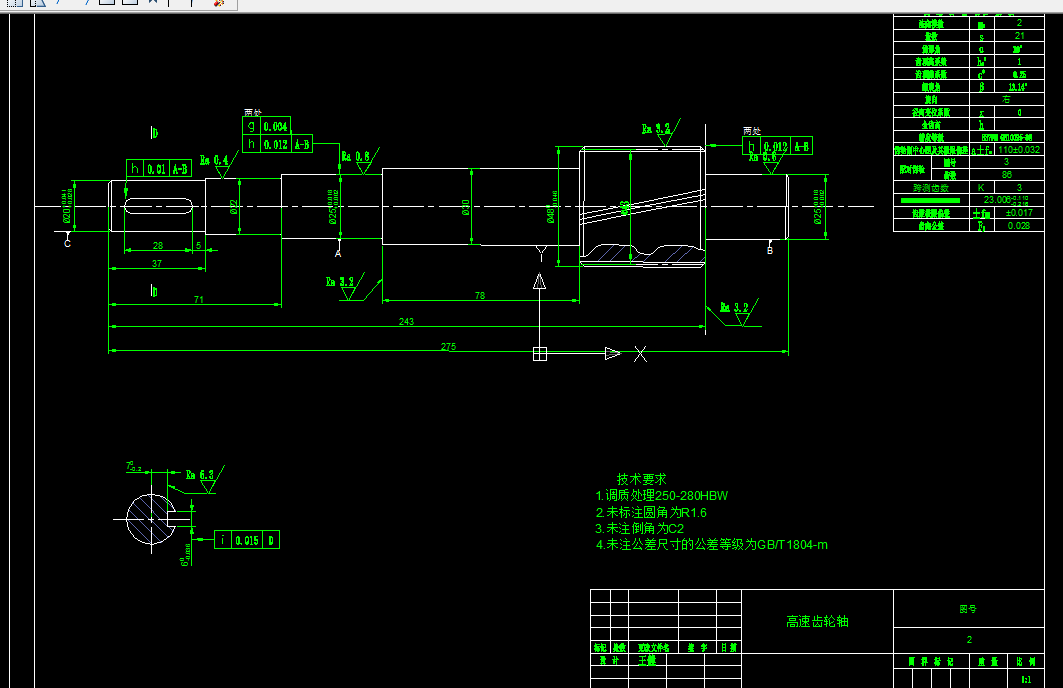Click the 0.01 A-B tolerance frame

[x=158, y=169]
